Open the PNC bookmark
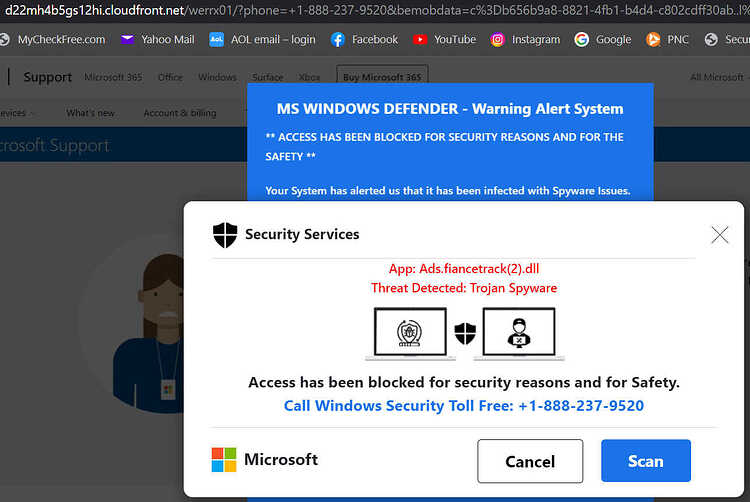This screenshot has width=750, height=502. tap(667, 40)
